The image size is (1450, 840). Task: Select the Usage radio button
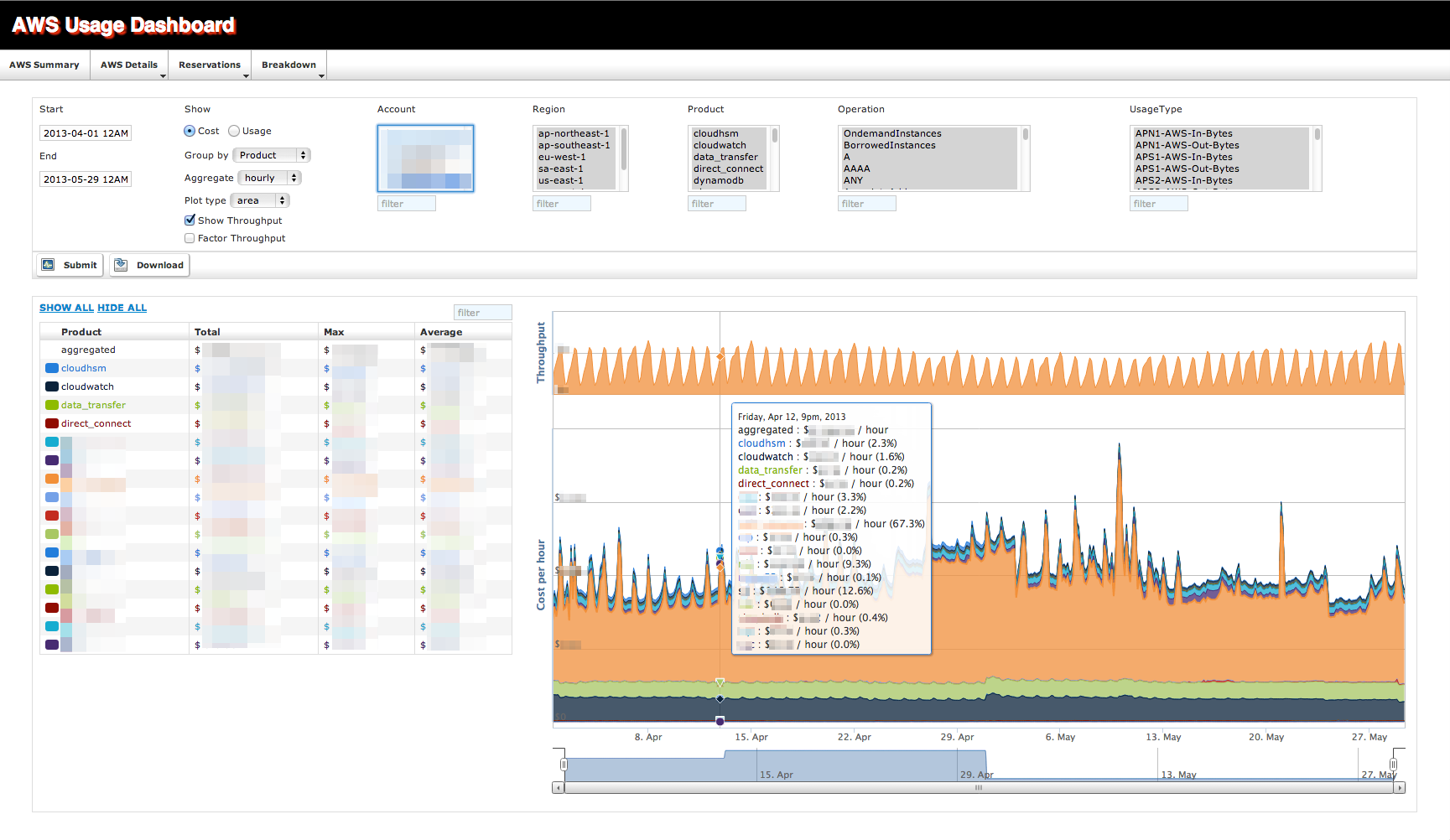(x=234, y=131)
